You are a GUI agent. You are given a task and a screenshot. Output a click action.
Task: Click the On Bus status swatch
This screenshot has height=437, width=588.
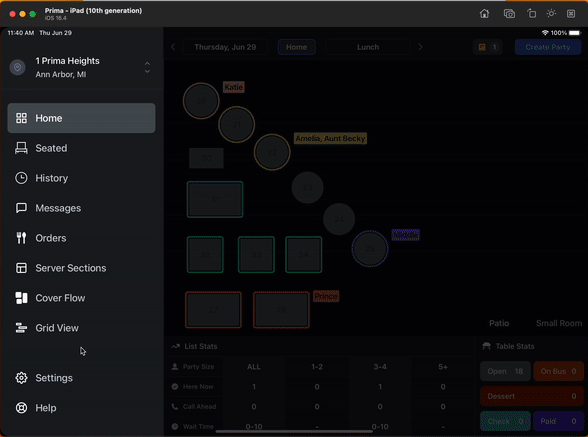click(558, 371)
